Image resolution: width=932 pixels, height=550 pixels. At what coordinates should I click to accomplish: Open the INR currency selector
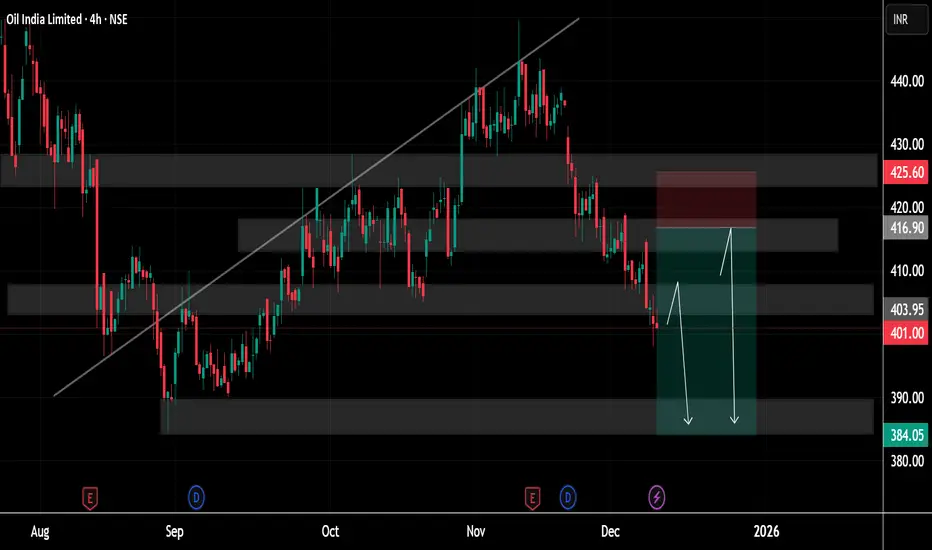(x=906, y=20)
